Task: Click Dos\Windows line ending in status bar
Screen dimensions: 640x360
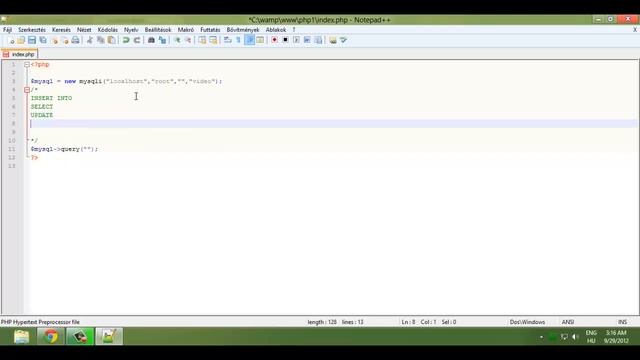Action: click(x=527, y=322)
